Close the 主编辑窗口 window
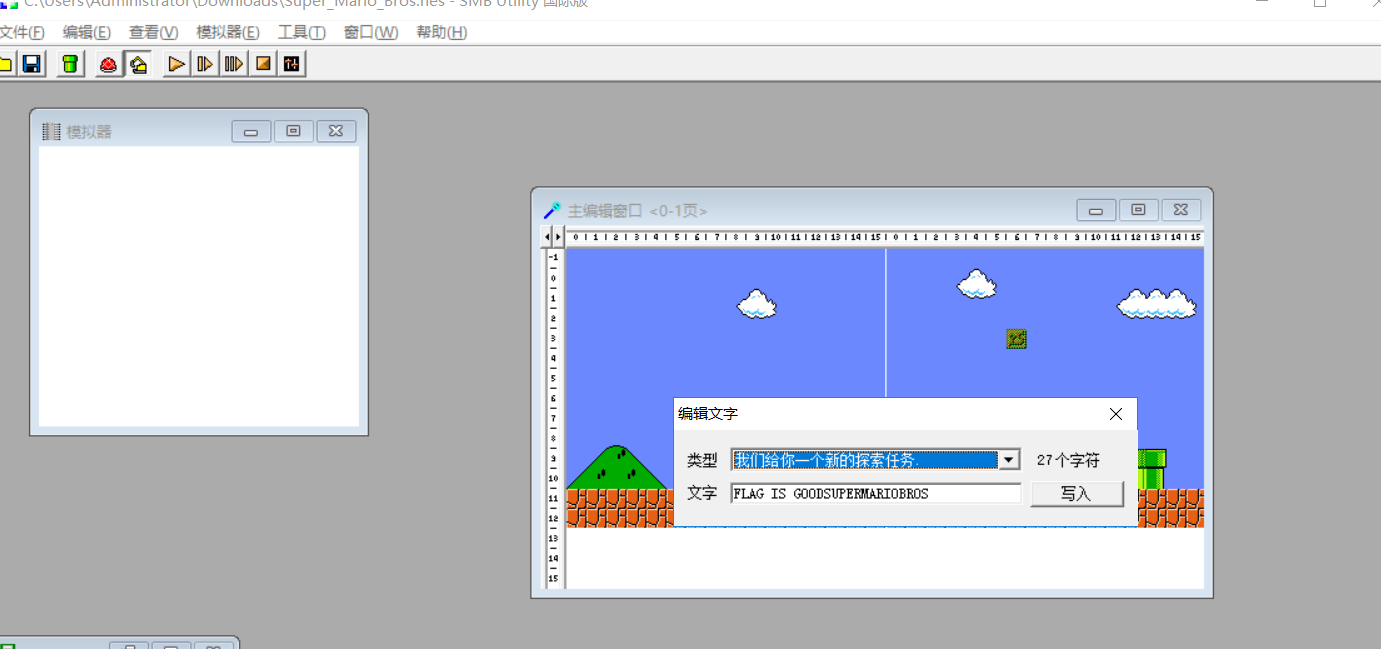Image resolution: width=1381 pixels, height=649 pixels. click(1181, 210)
